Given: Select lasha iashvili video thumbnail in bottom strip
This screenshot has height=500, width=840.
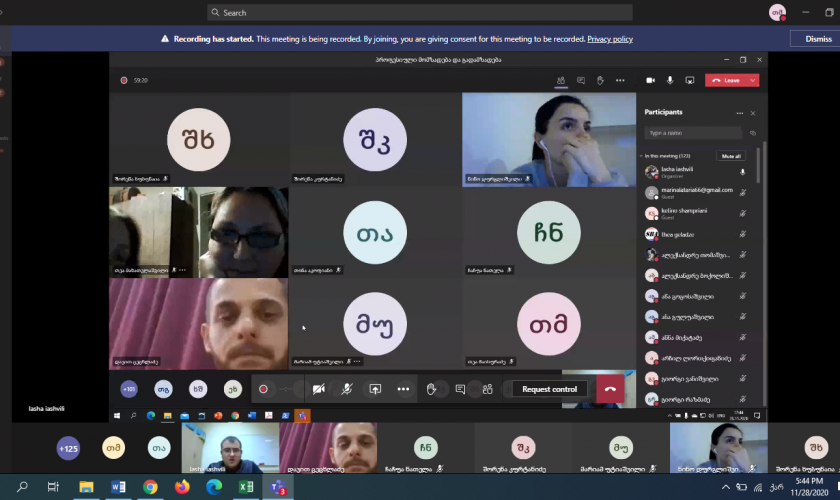Looking at the screenshot, I should tap(230, 447).
